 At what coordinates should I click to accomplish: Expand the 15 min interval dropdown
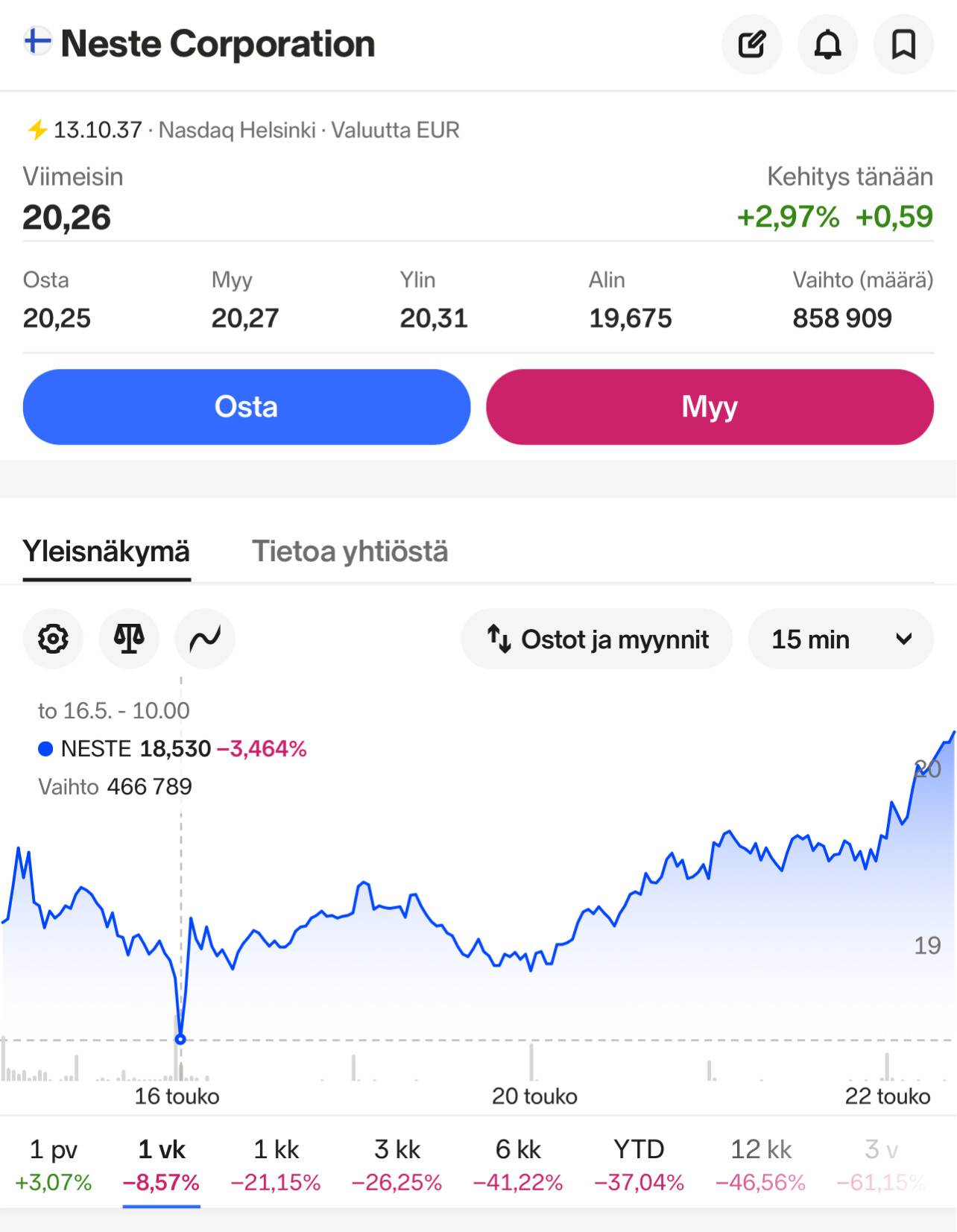coord(841,639)
